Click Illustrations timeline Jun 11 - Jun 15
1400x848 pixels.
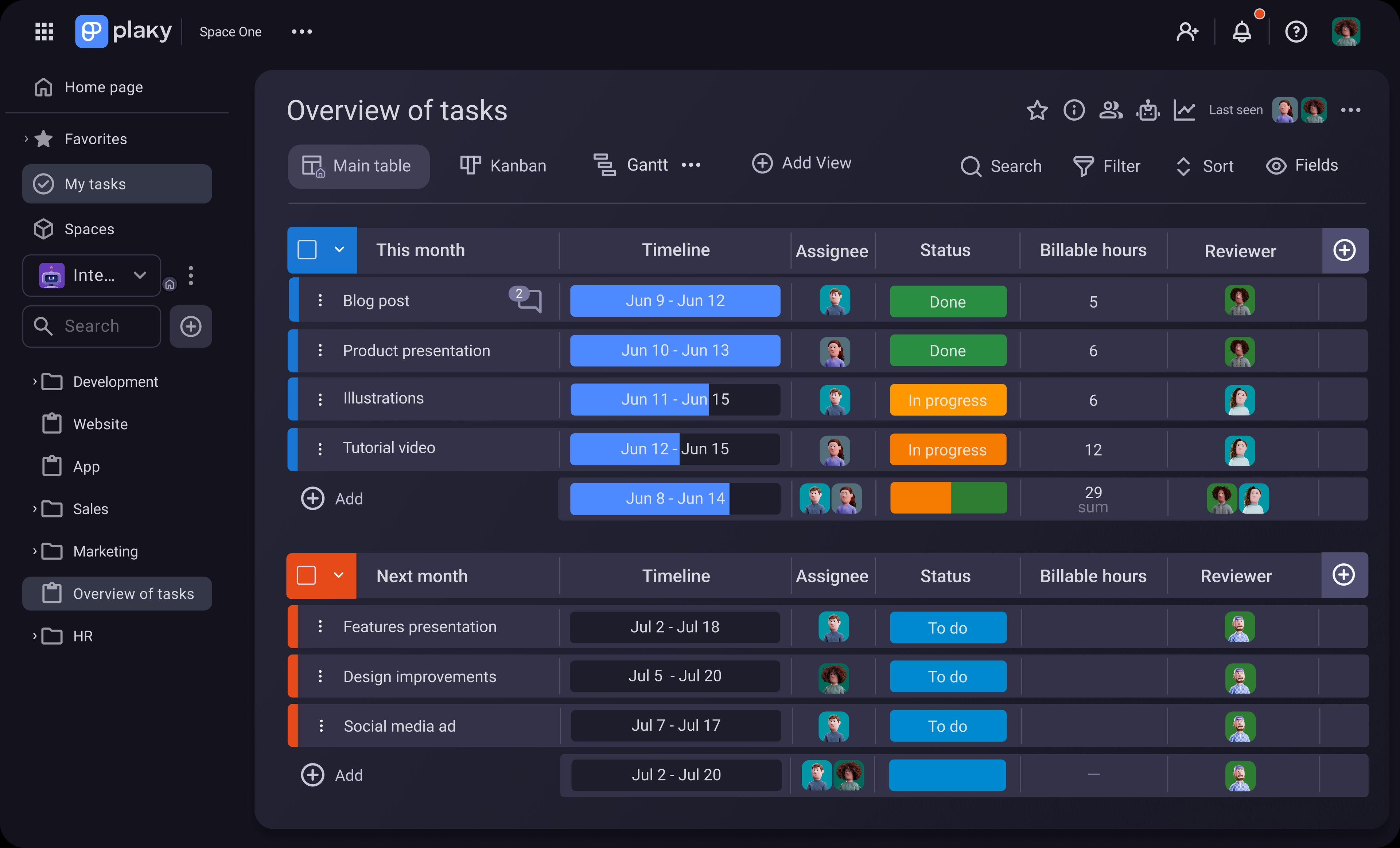coord(675,399)
